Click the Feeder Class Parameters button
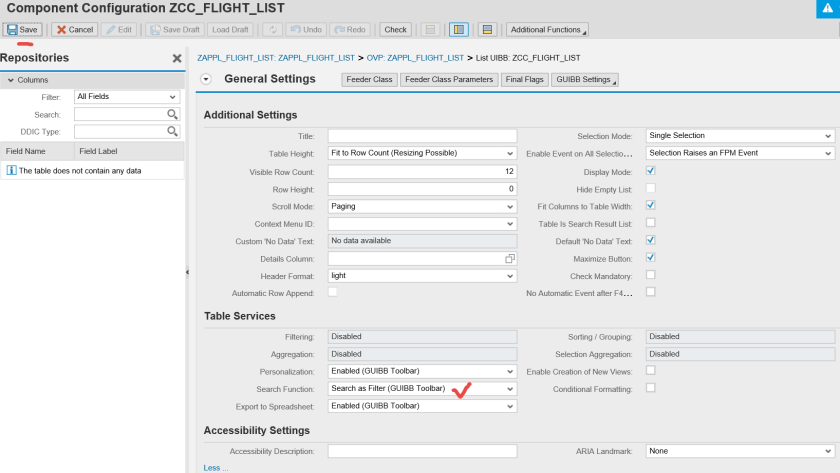This screenshot has width=840, height=473. (449, 80)
